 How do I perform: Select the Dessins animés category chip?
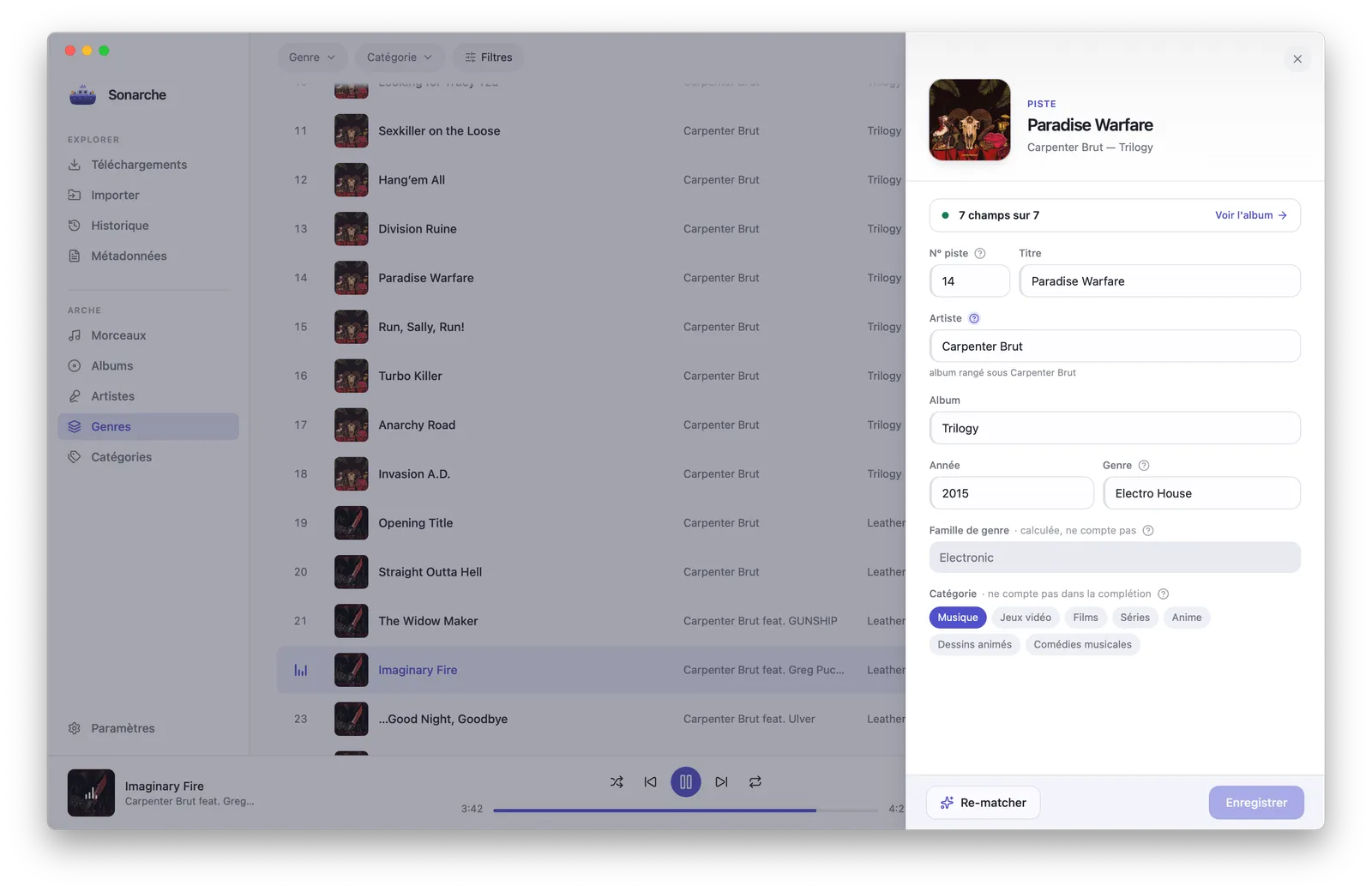pyautogui.click(x=975, y=645)
